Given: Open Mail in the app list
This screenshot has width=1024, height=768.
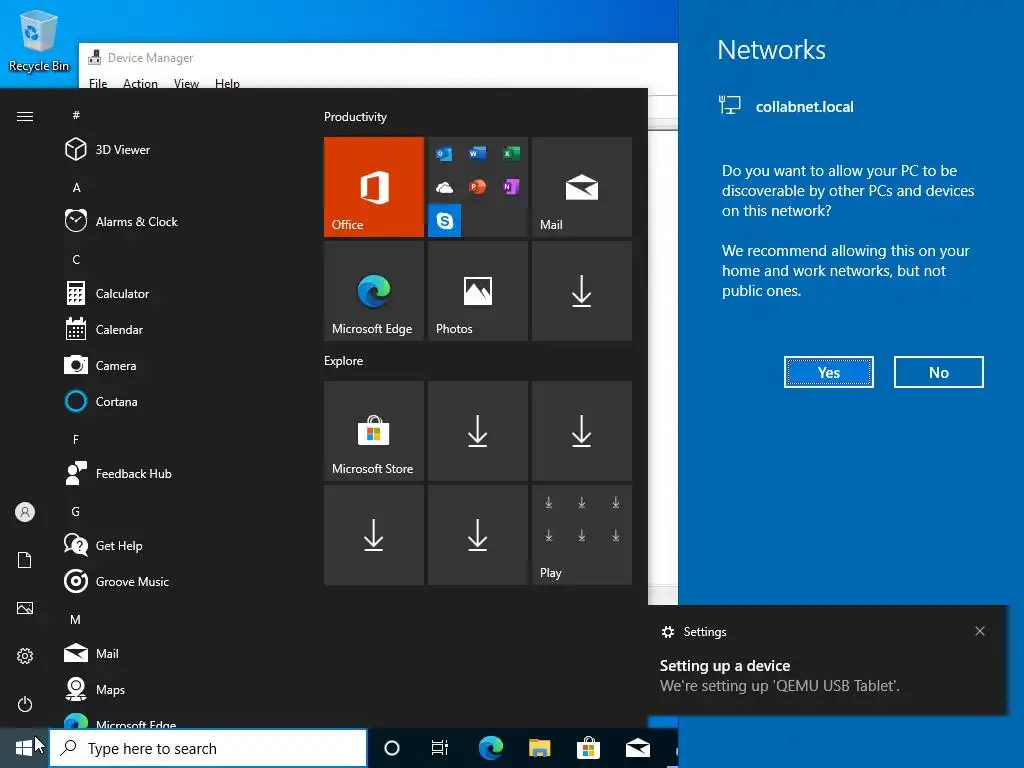Looking at the screenshot, I should click(176, 653).
